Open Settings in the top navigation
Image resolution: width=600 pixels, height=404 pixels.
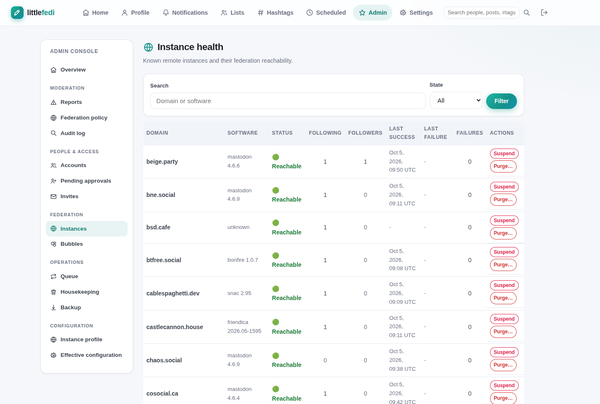(x=416, y=13)
